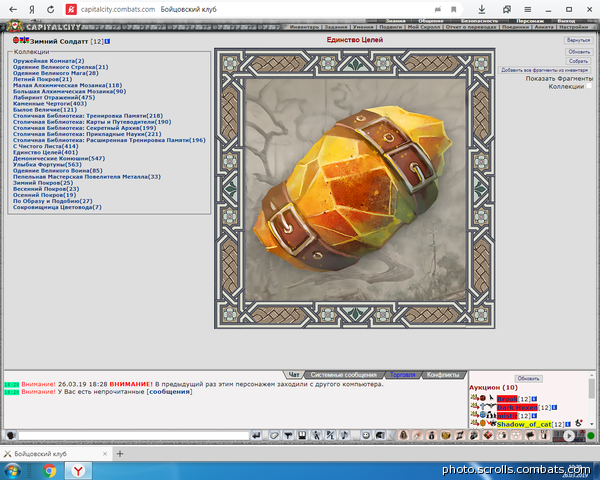Open the Персонаж top menu
The image size is (600, 480).
[x=530, y=21]
